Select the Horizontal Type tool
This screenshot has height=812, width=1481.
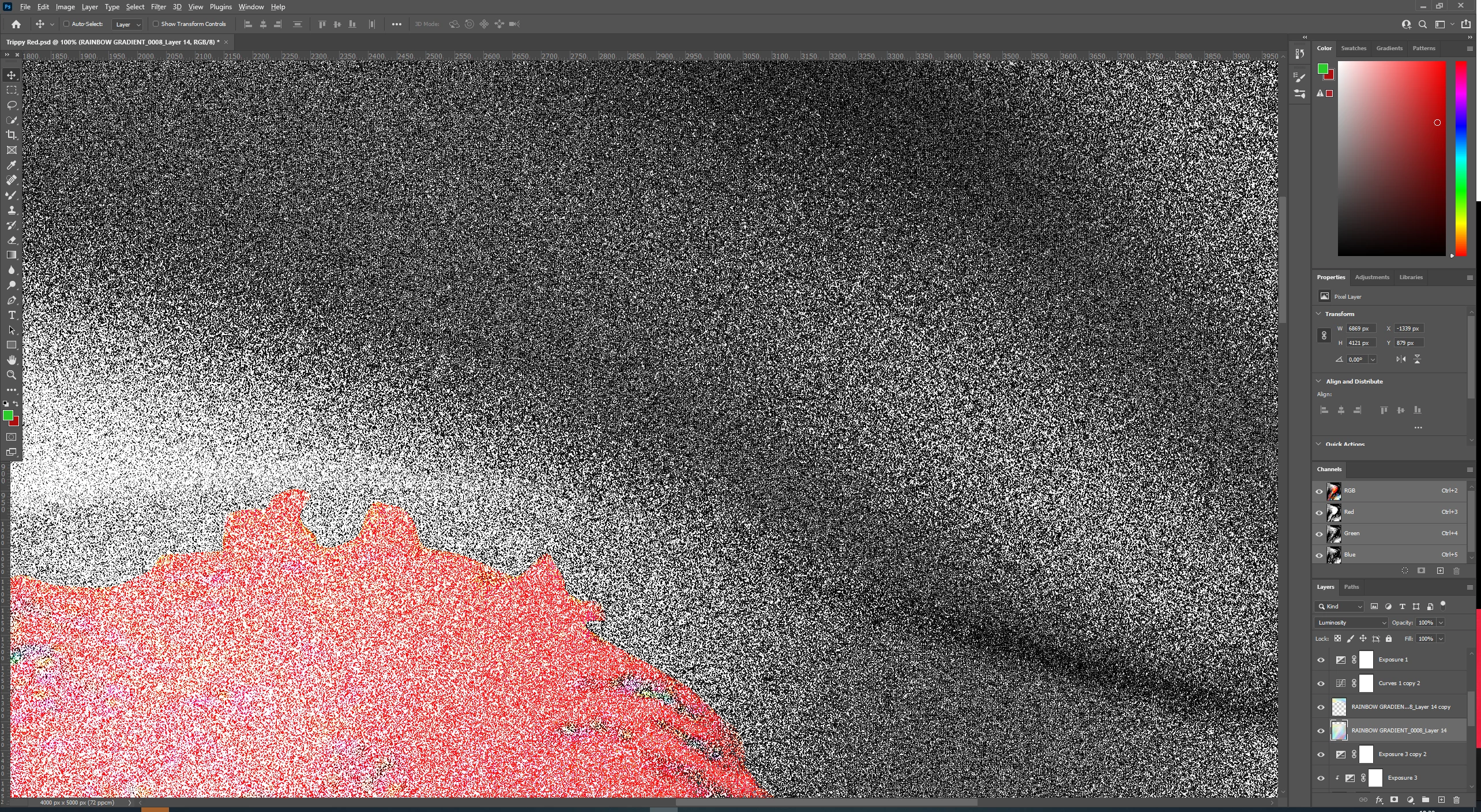tap(12, 315)
